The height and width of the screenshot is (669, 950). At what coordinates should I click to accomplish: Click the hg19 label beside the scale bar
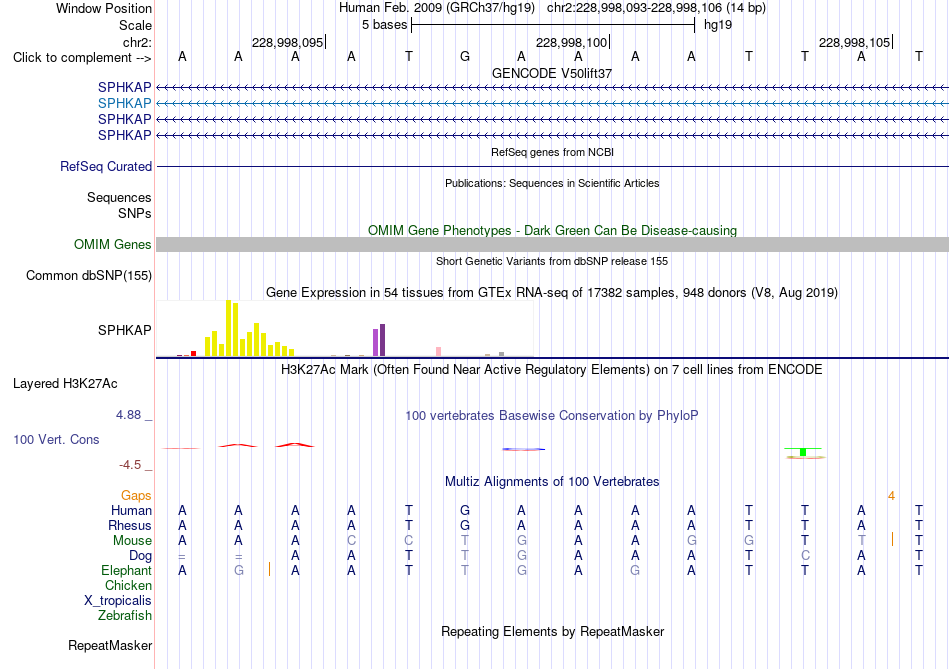click(718, 25)
